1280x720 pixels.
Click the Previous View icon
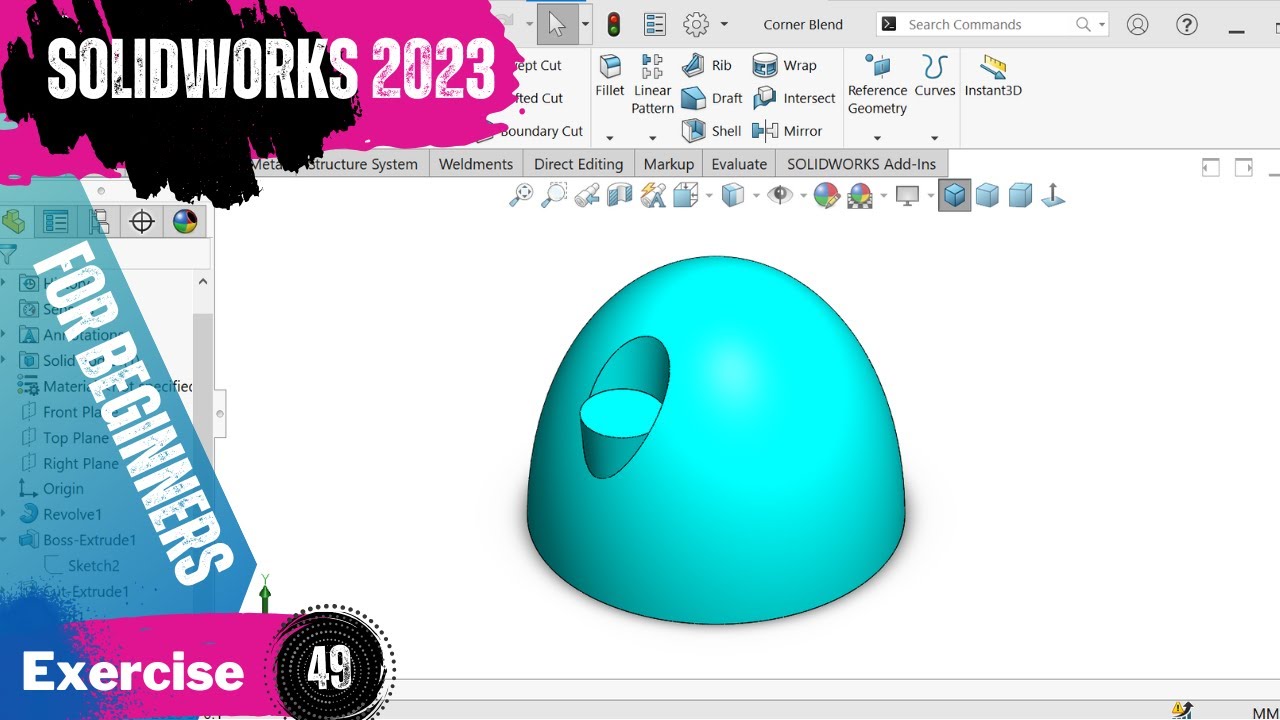tap(587, 195)
